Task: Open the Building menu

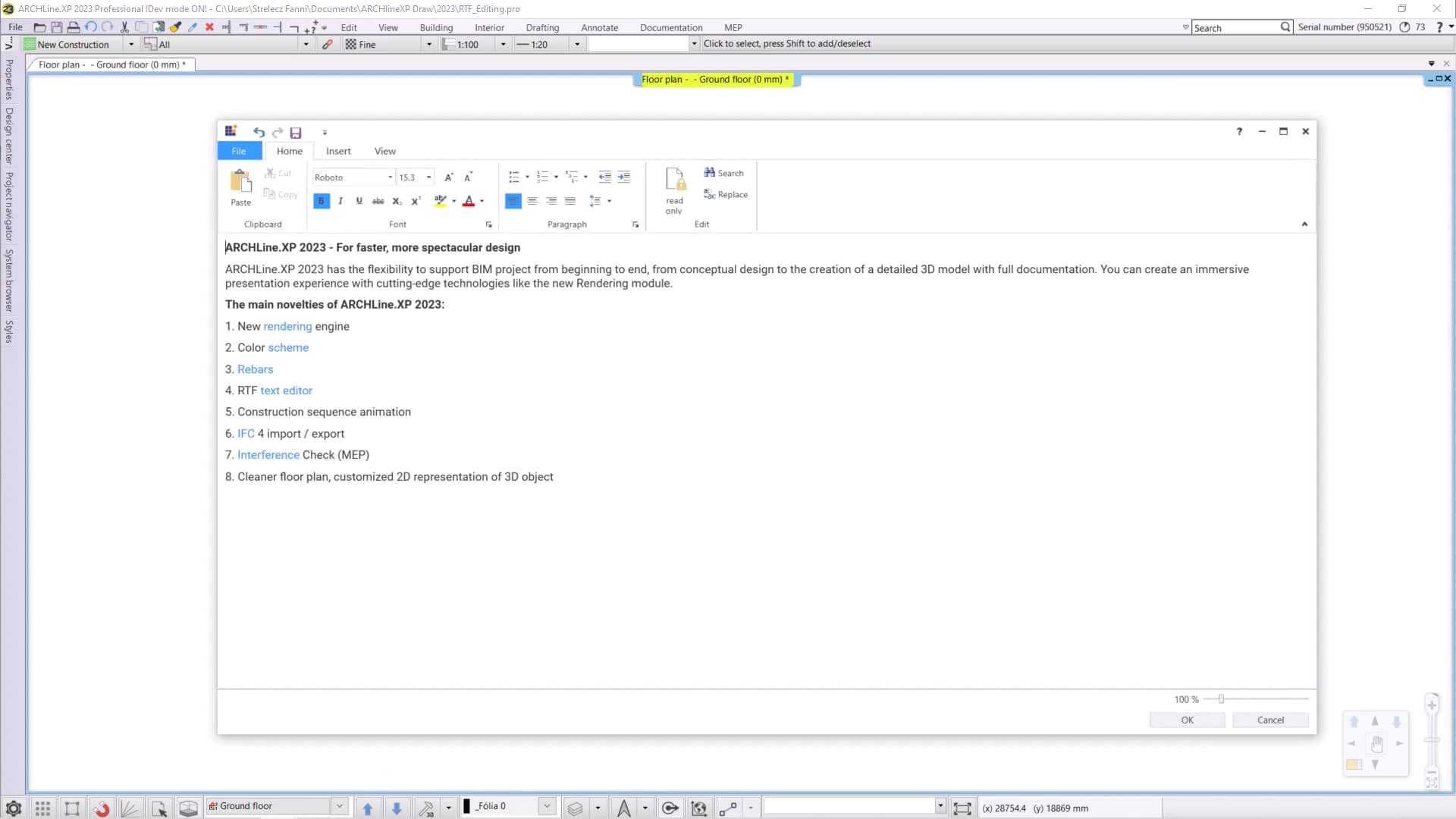Action: (436, 27)
